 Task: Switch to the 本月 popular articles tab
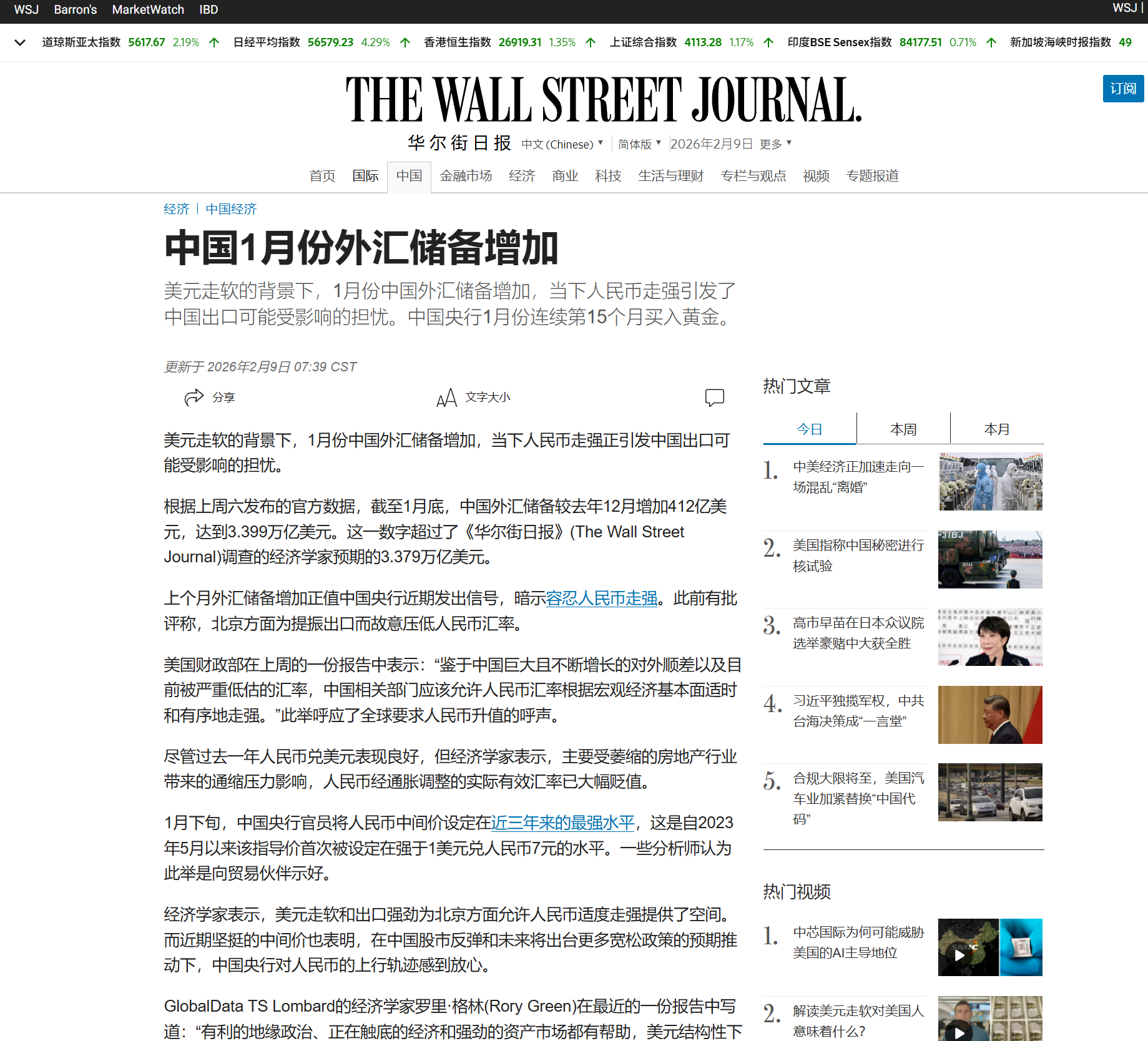coord(996,429)
